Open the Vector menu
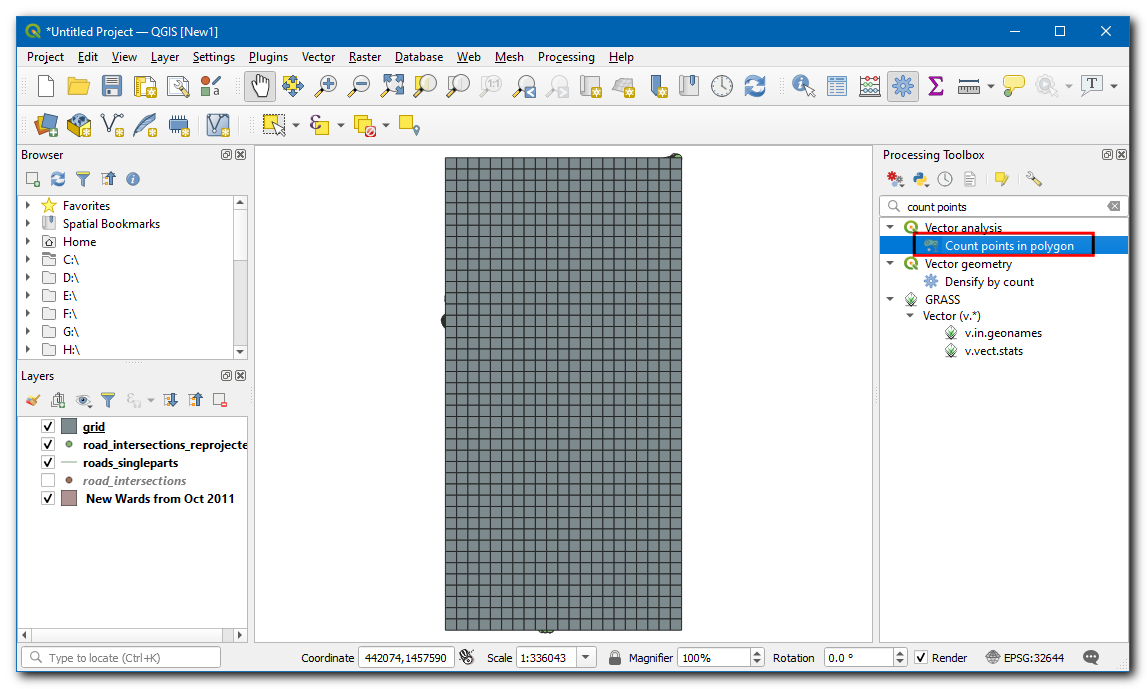Image resolution: width=1147 pixels, height=689 pixels. pos(318,57)
